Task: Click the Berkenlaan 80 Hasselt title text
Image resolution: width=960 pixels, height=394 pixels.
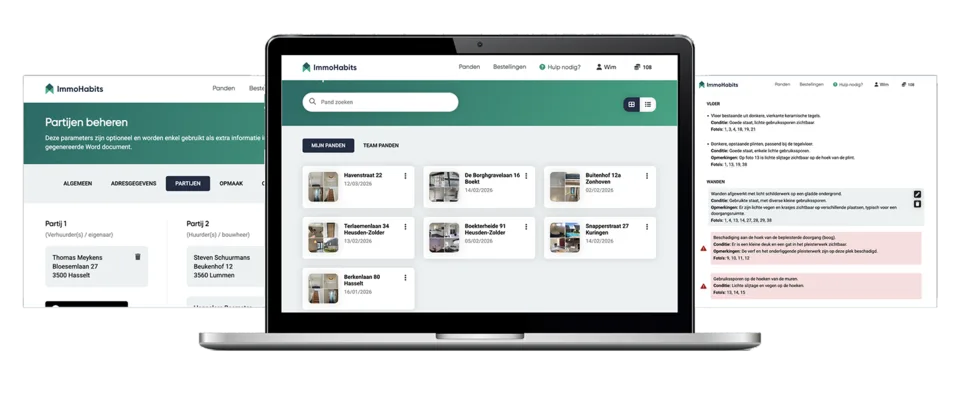Action: point(362,281)
